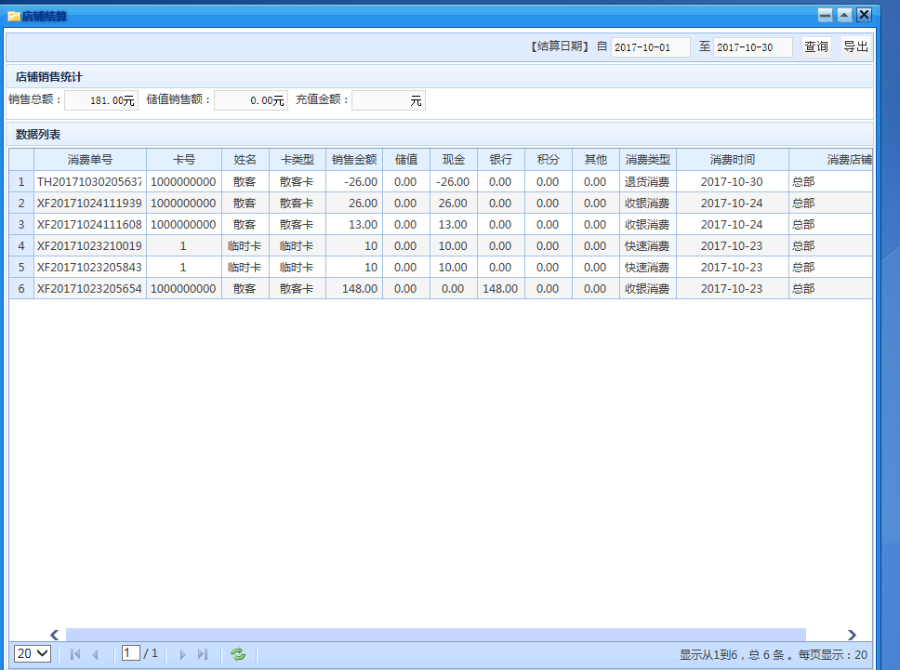The image size is (900, 670).
Task: Sort by the 消费店铺 column header
Action: tap(831, 160)
